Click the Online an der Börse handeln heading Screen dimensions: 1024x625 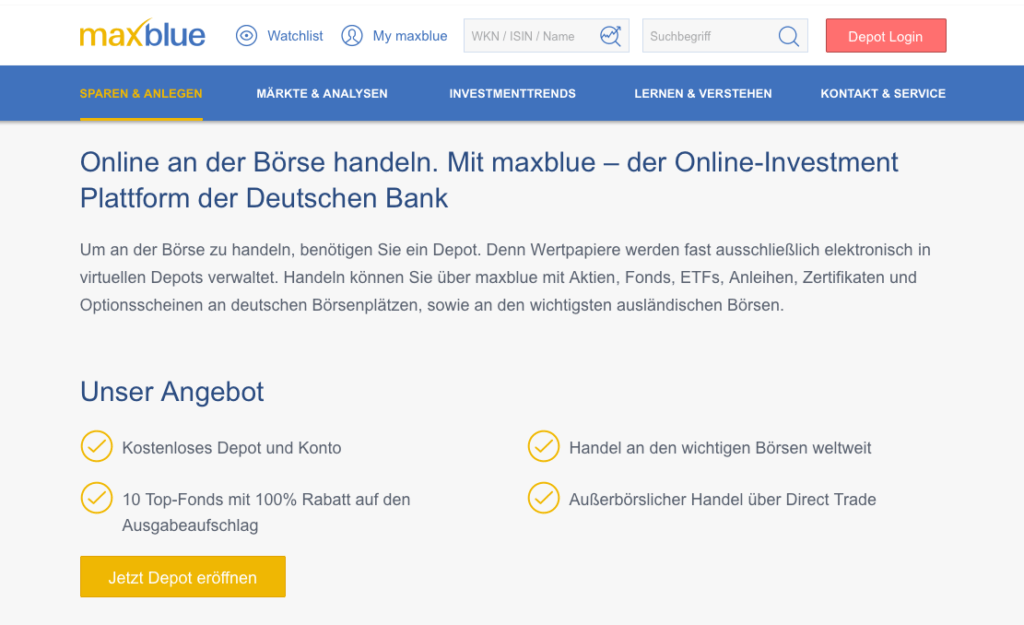click(489, 180)
